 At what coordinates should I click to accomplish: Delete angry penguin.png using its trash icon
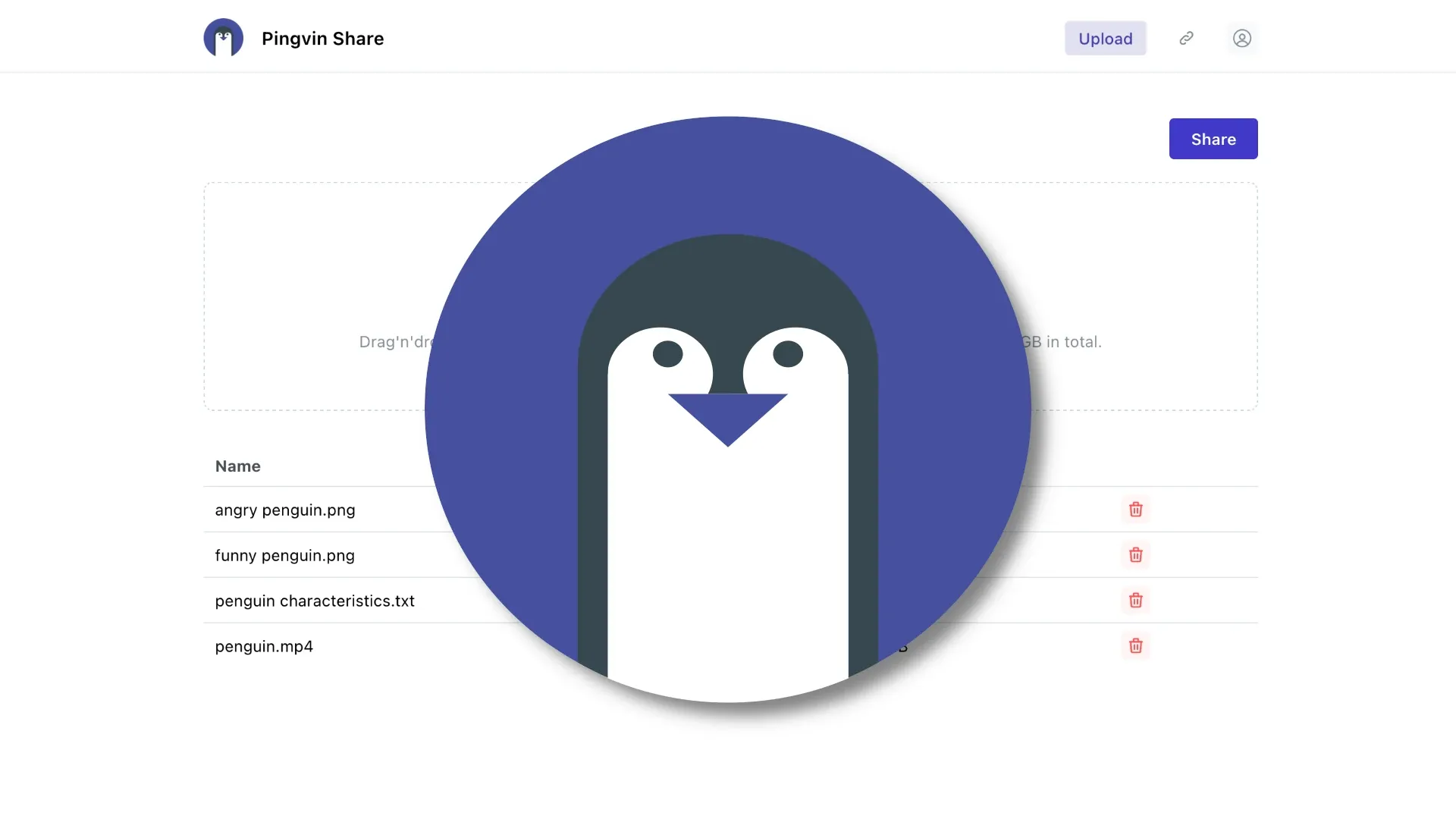coord(1135,510)
